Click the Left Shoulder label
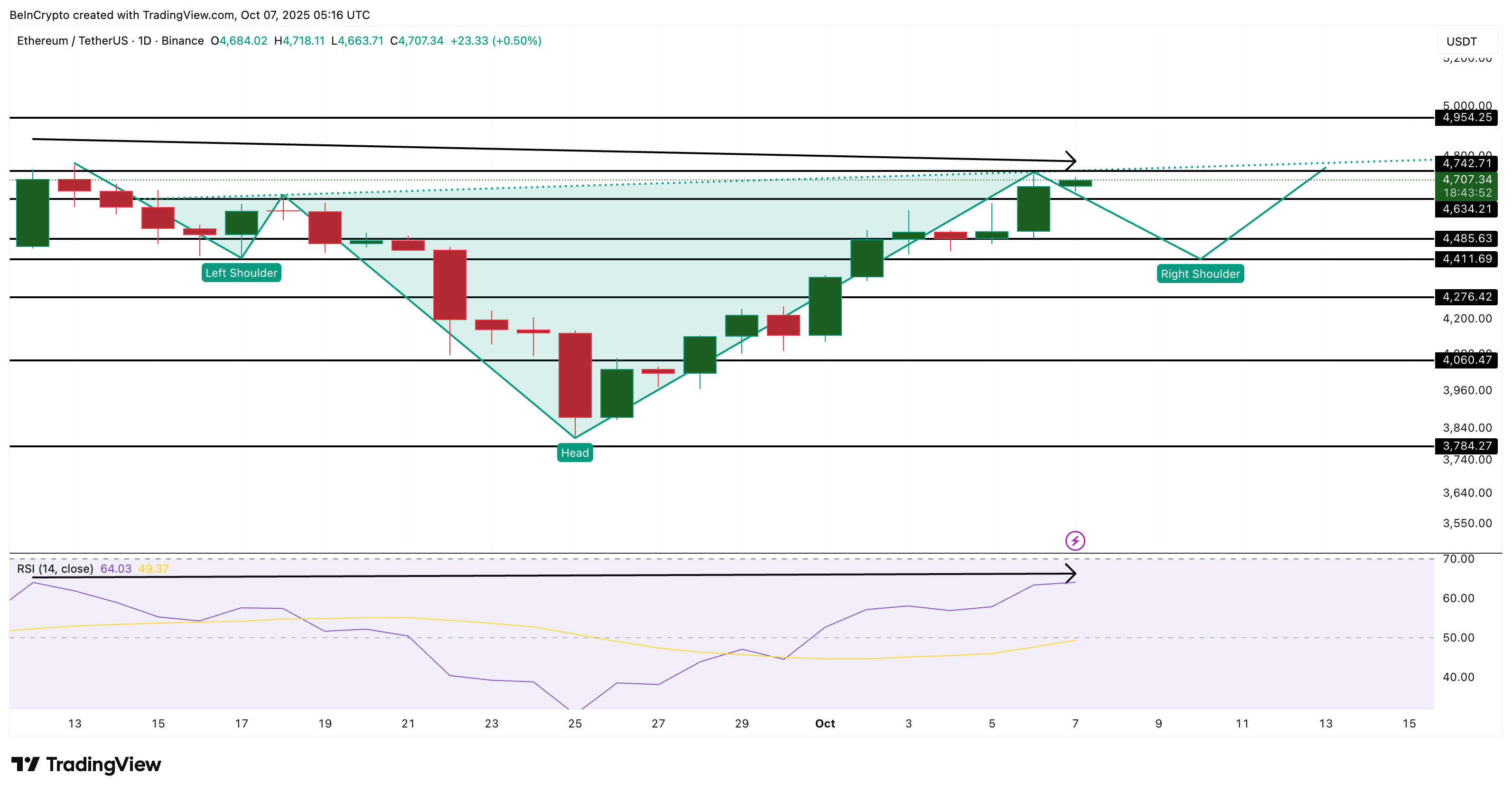1512x793 pixels. click(x=241, y=273)
